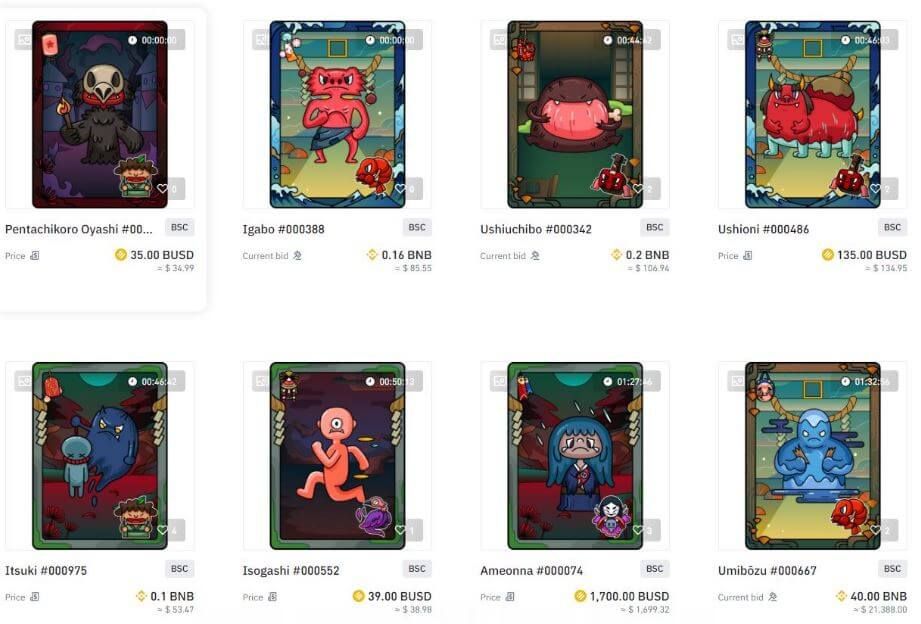Click the timer badge on Ushioni card

868,40
